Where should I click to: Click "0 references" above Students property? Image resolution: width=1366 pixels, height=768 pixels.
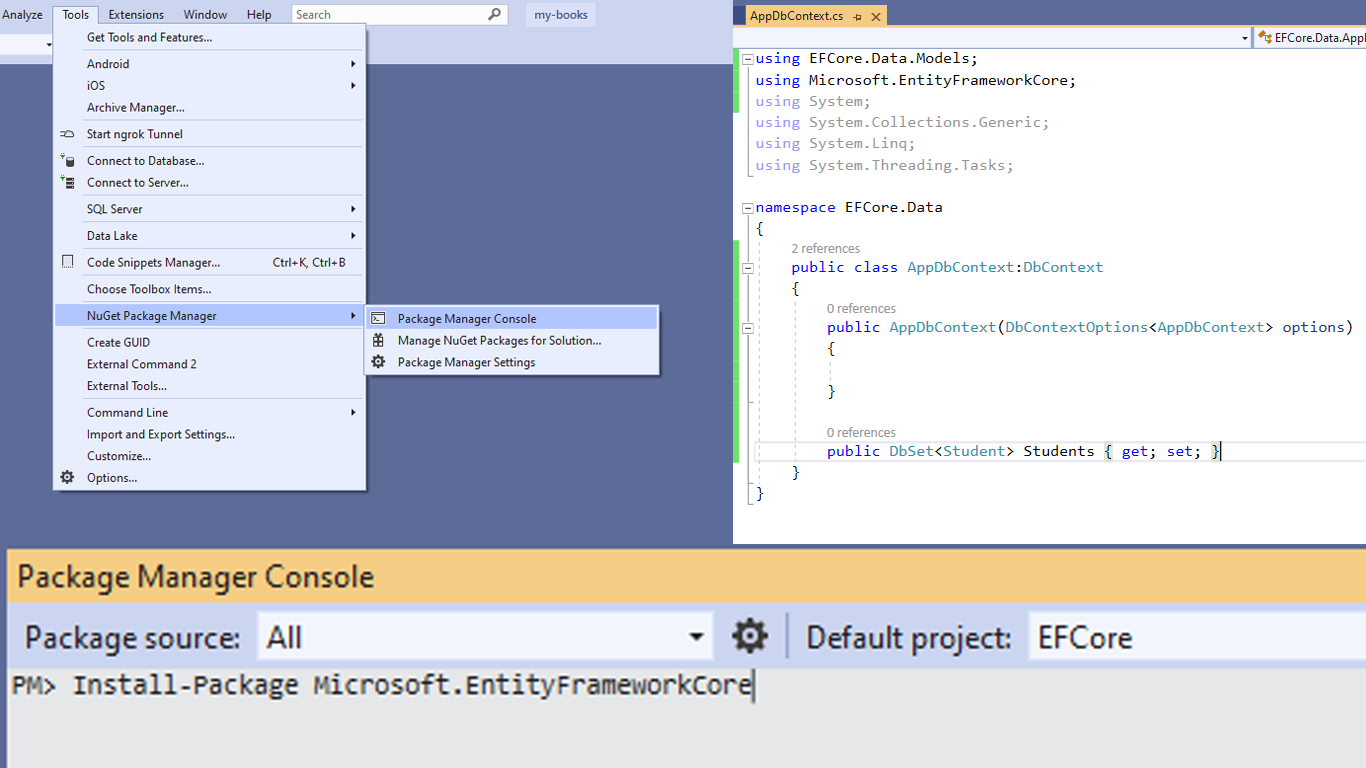861,432
